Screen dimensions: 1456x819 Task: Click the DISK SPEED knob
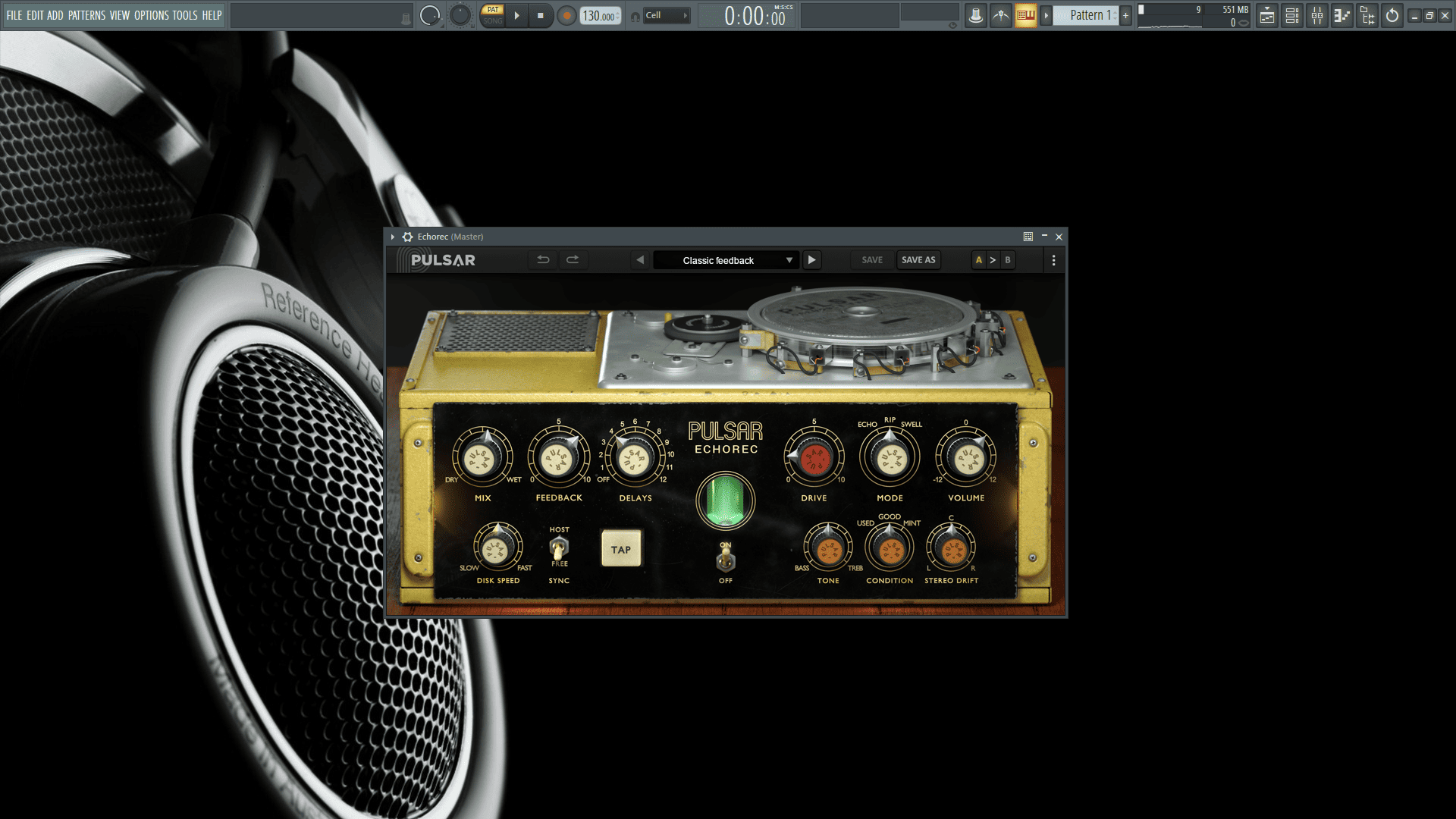[x=497, y=547]
